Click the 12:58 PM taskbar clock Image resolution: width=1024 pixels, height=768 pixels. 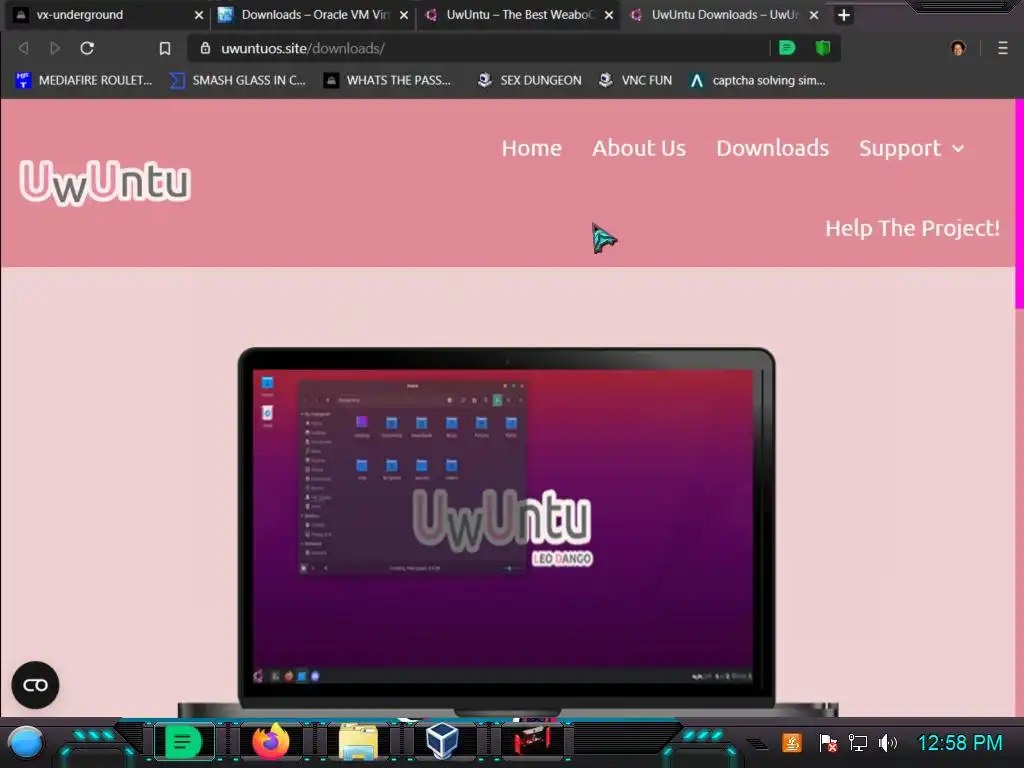click(960, 743)
